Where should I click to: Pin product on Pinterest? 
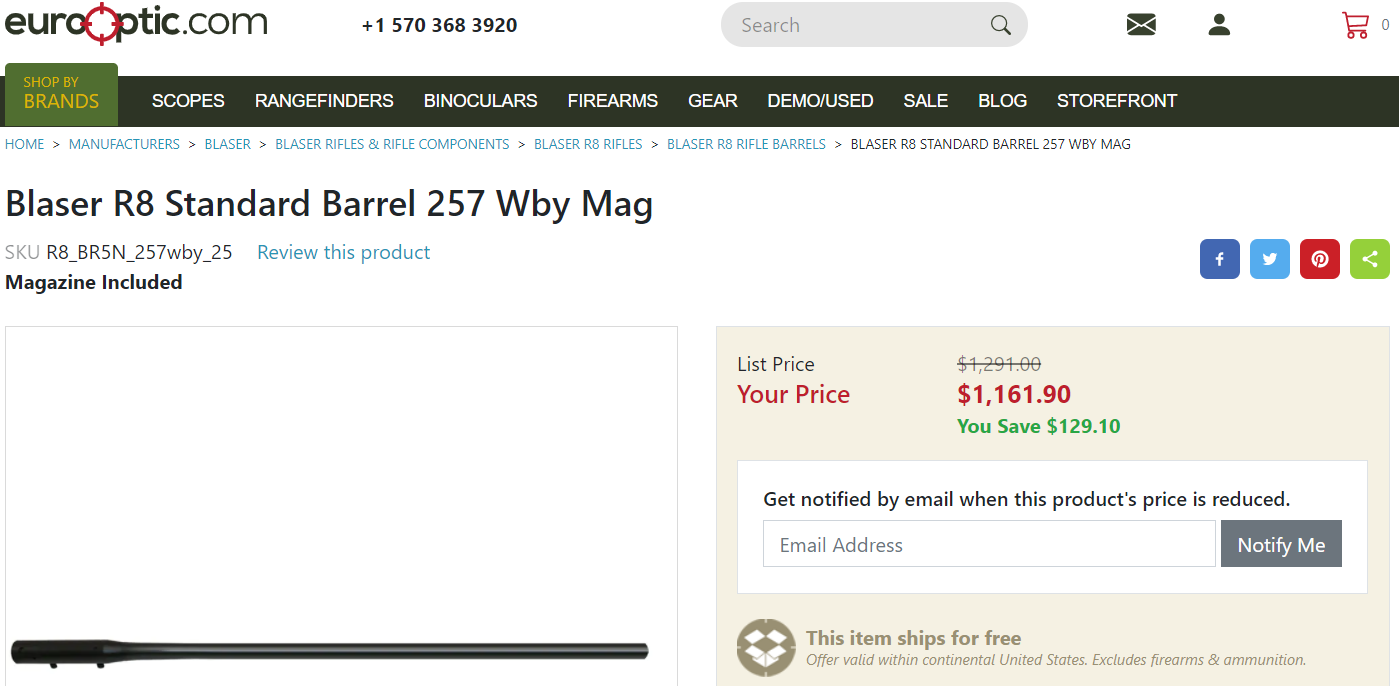pos(1320,259)
